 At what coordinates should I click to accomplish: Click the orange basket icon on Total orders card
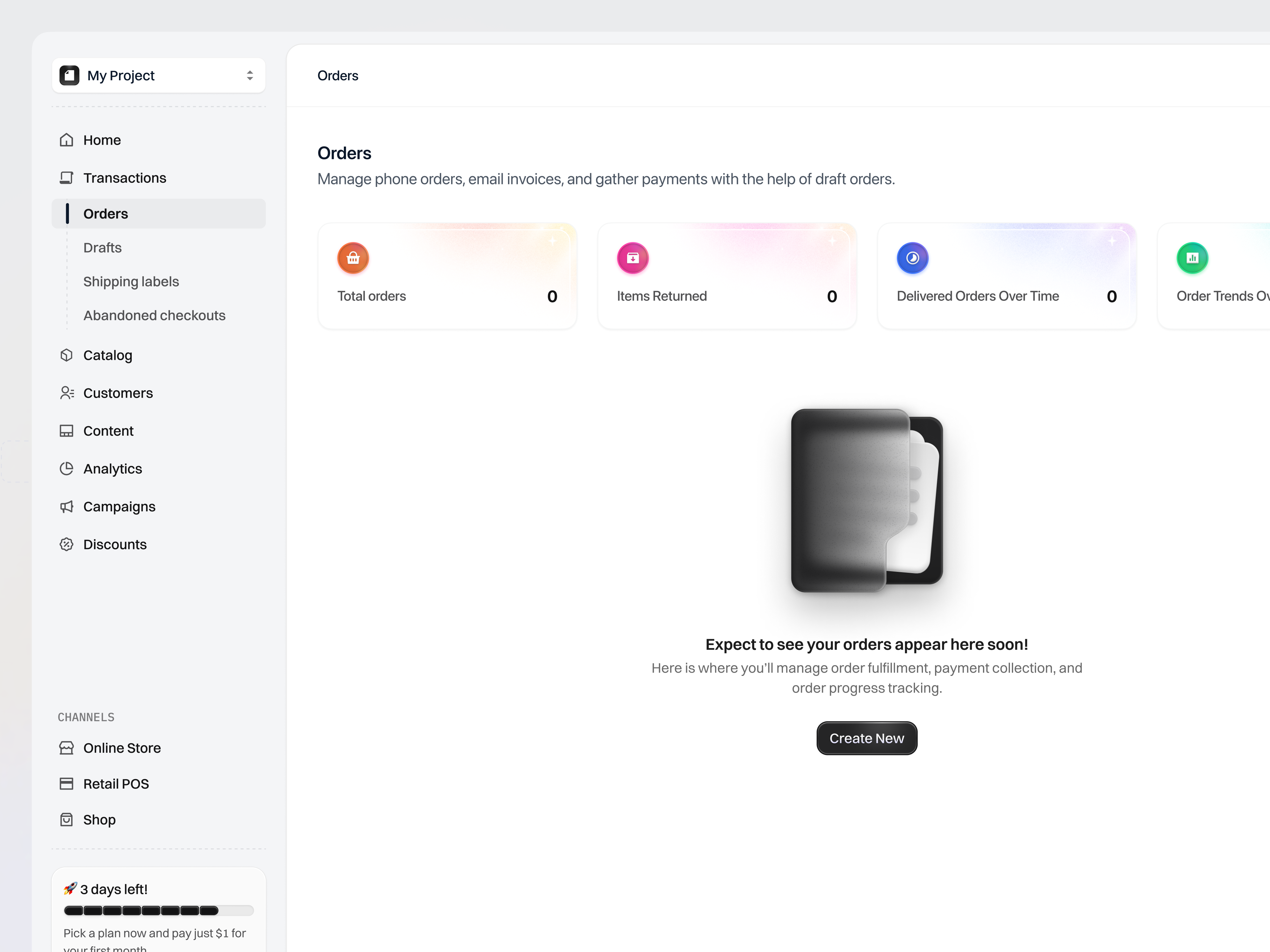[352, 258]
